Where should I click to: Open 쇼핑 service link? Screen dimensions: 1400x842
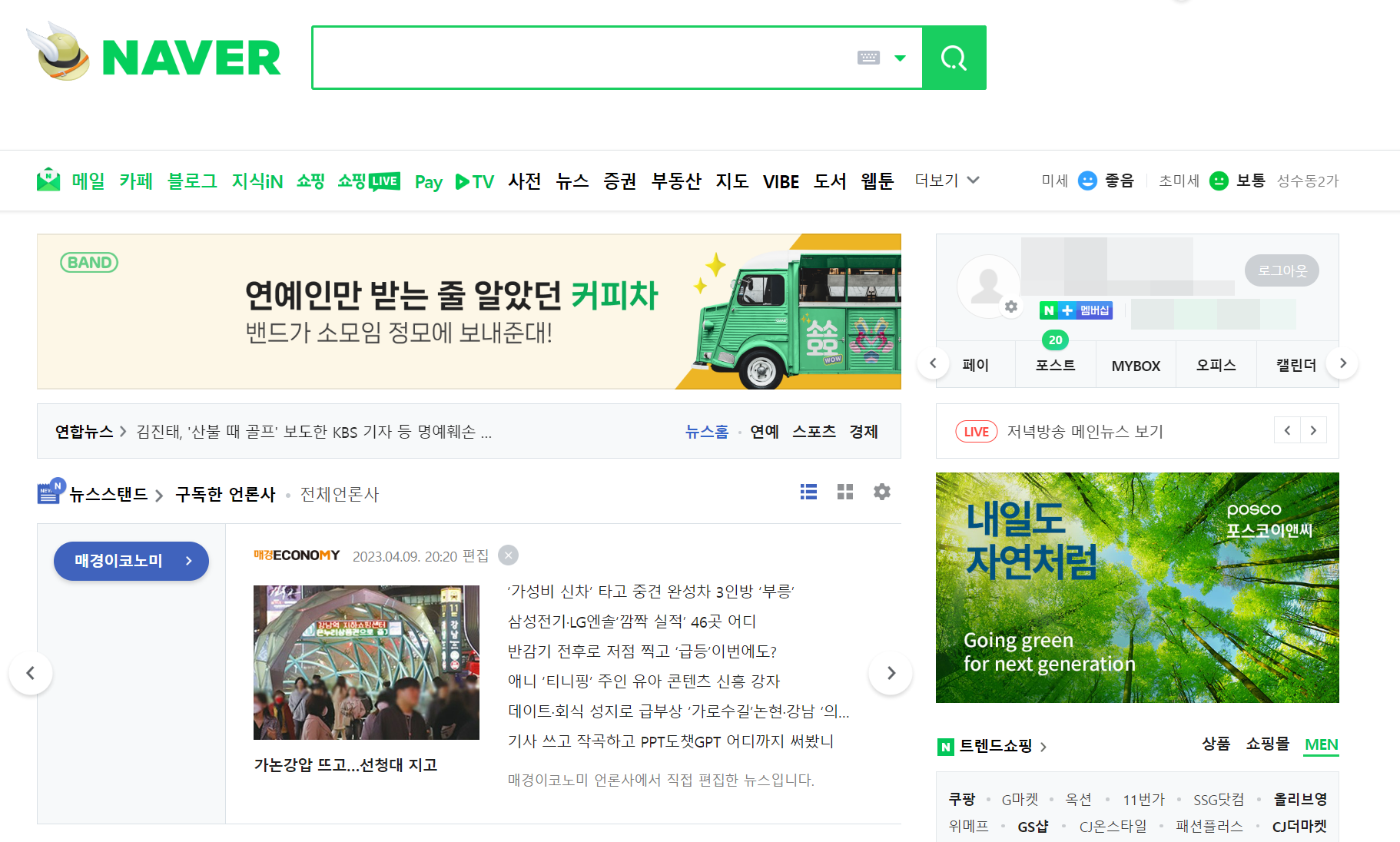pyautogui.click(x=310, y=181)
